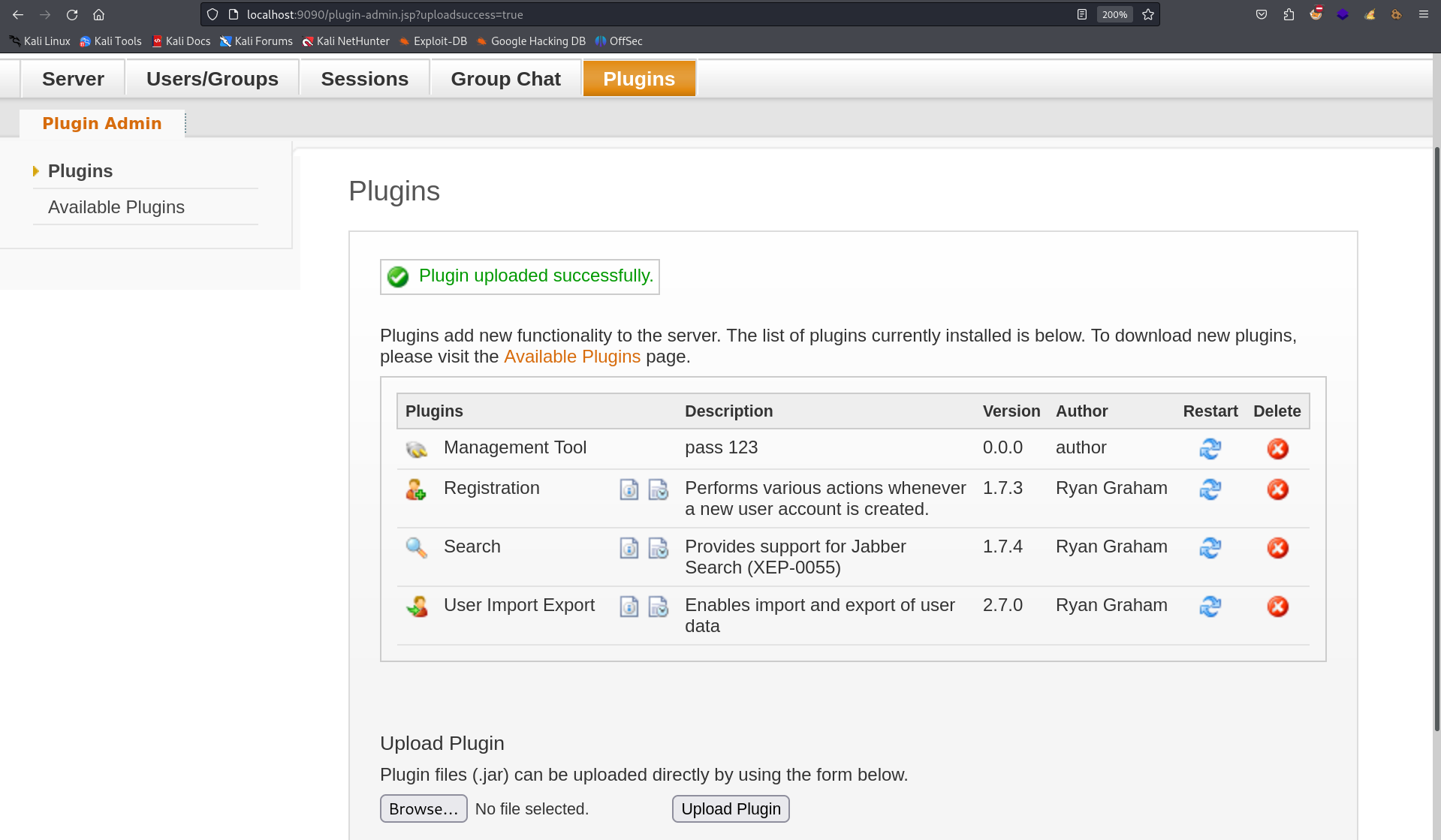Open the Group Chat tab
Viewport: 1441px width, 840px height.
[505, 79]
